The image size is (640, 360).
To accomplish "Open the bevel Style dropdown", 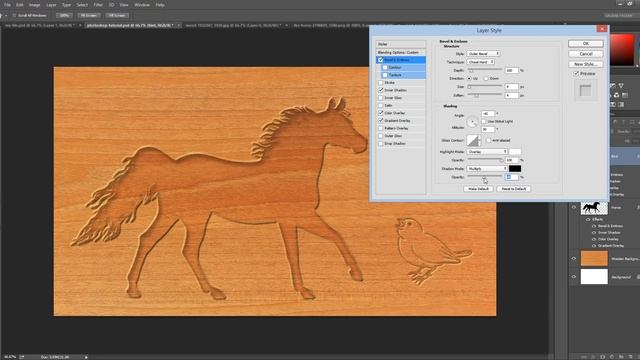I will (483, 53).
